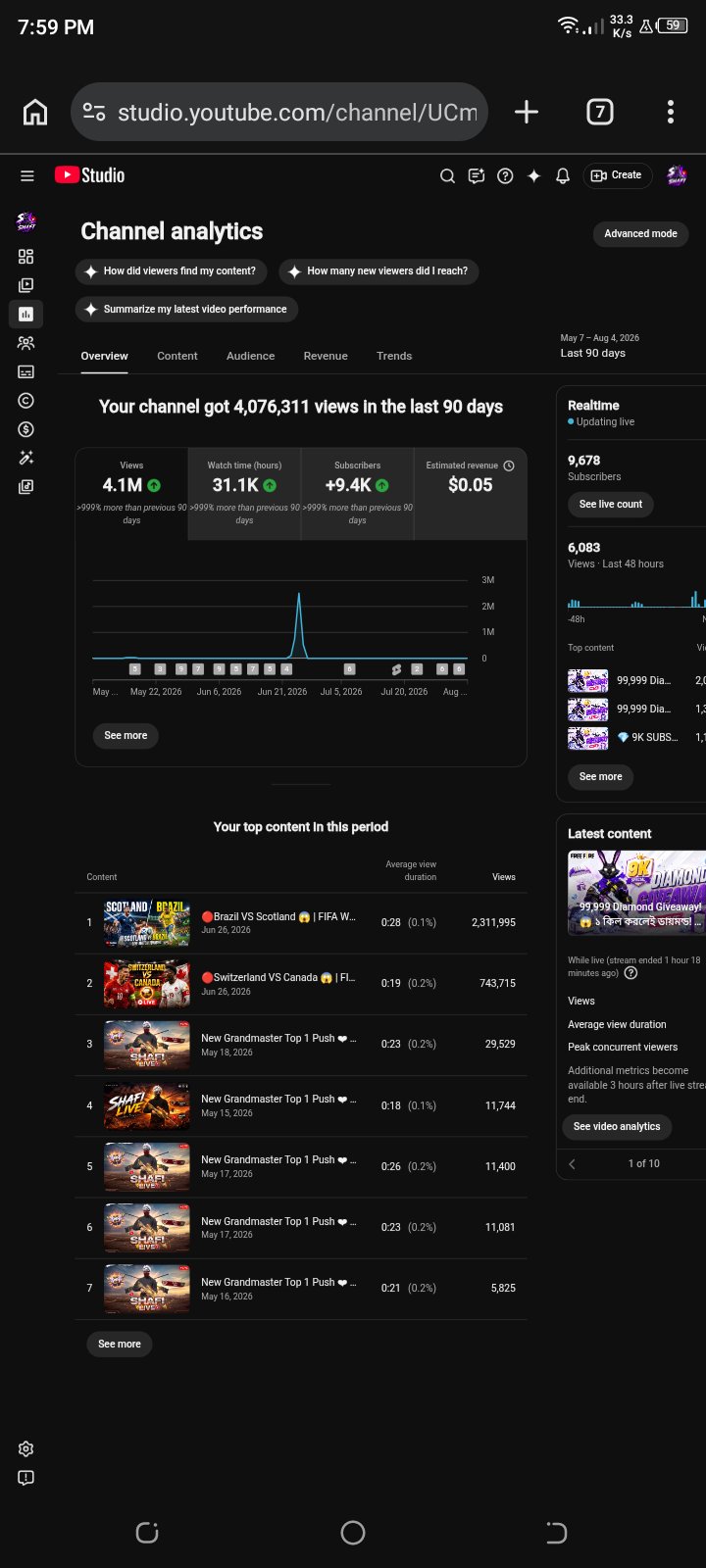Tap Android recent apps button

[147, 1533]
